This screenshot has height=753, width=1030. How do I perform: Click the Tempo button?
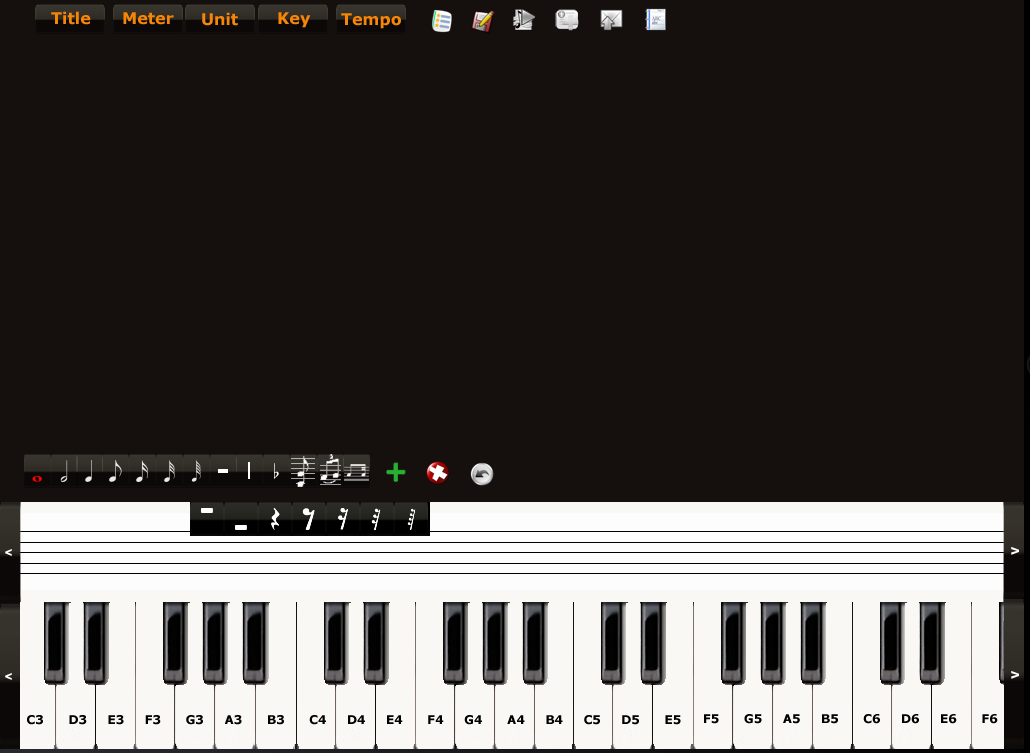371,19
